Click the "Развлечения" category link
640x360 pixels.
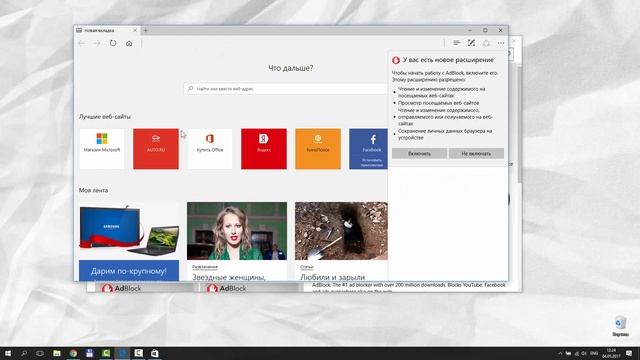click(204, 267)
